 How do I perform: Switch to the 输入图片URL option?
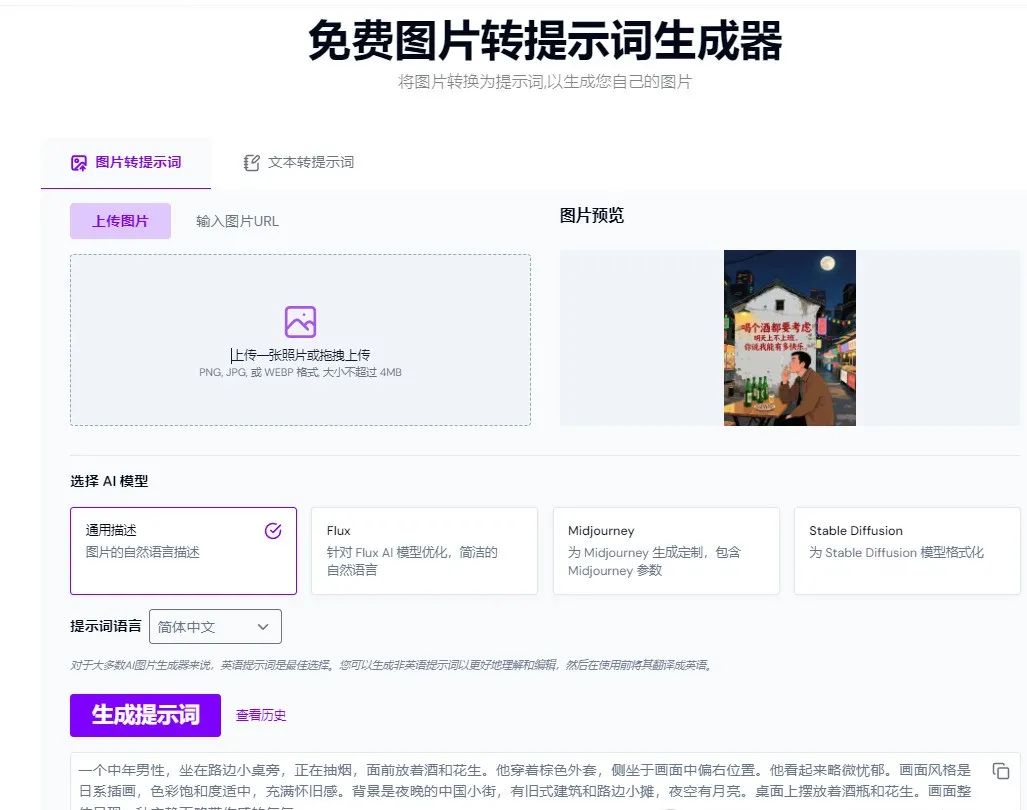tap(237, 221)
